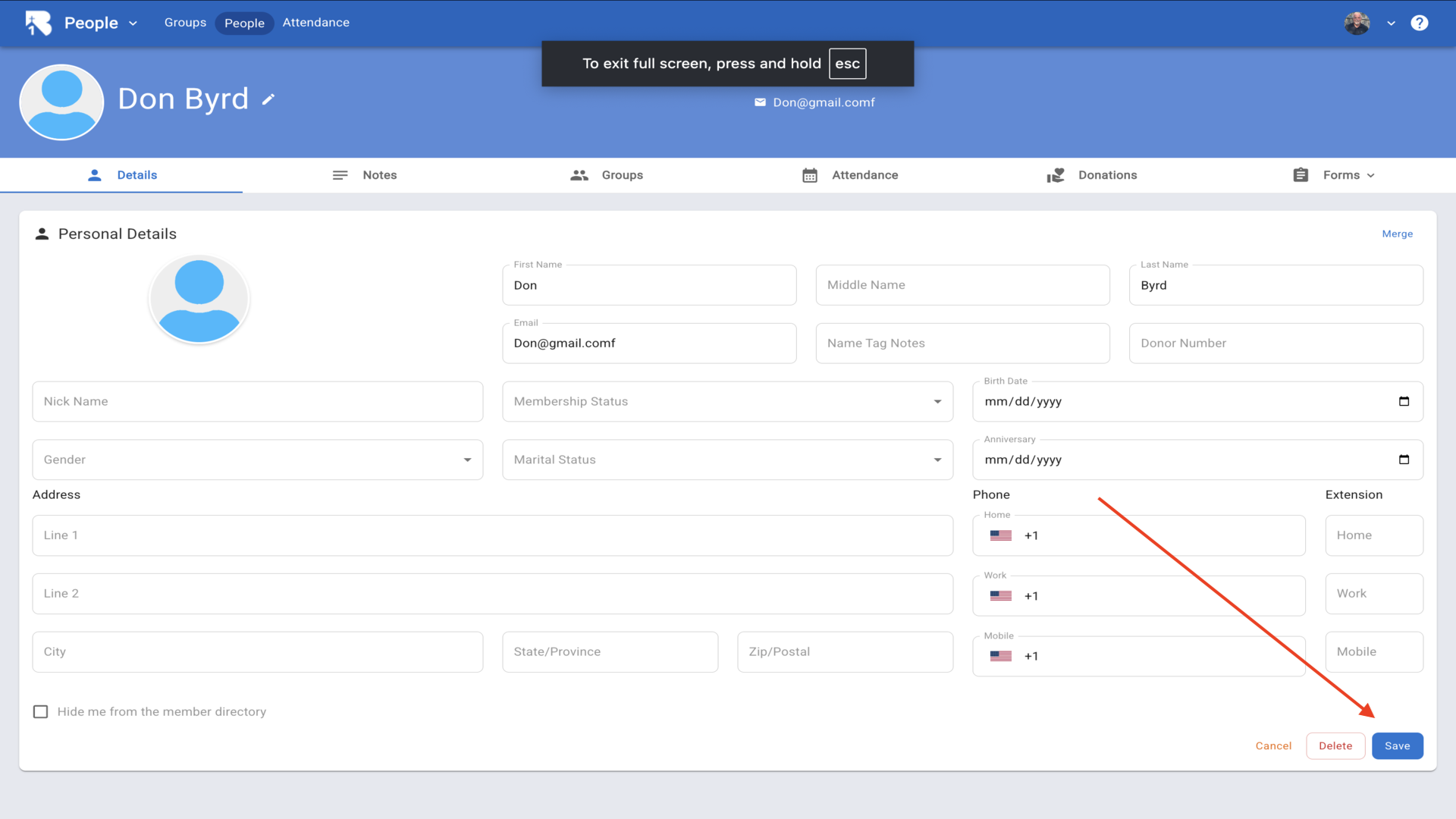
Task: Click the help question mark icon
Action: pos(1419,23)
